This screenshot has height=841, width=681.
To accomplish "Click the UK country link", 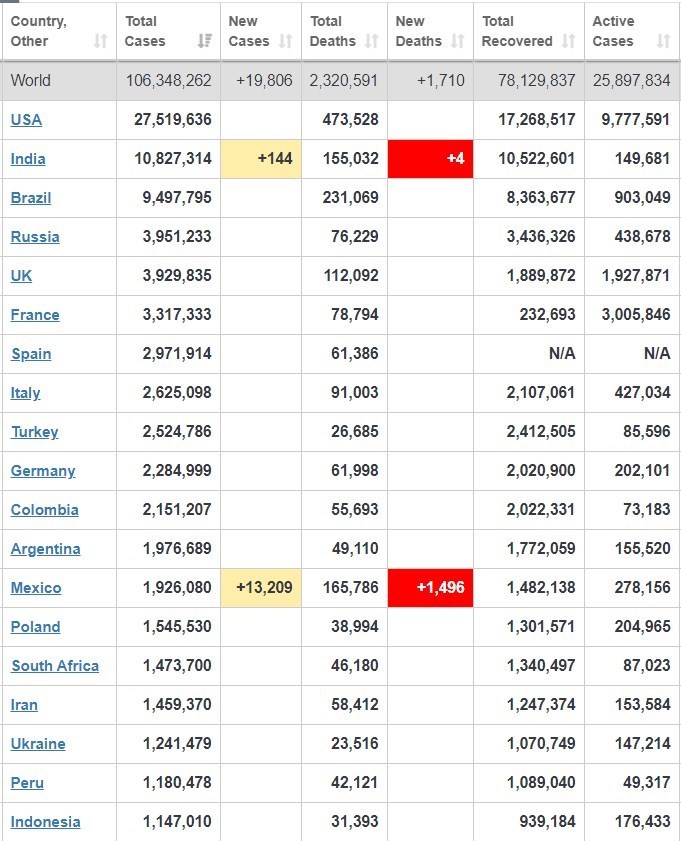I will coord(21,276).
